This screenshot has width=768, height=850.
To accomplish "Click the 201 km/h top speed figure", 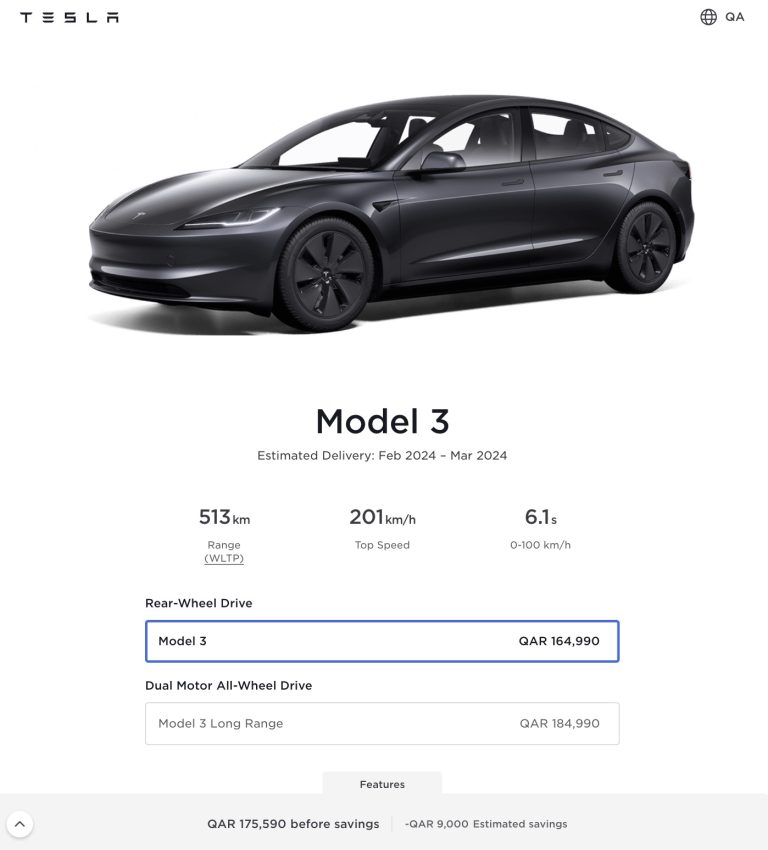I will (382, 517).
